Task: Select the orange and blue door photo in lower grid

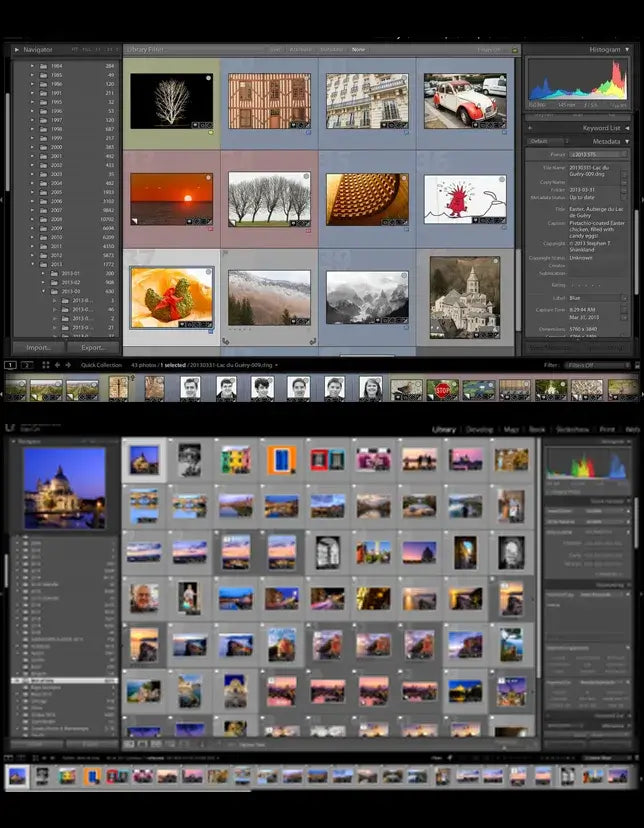Action: pos(281,459)
